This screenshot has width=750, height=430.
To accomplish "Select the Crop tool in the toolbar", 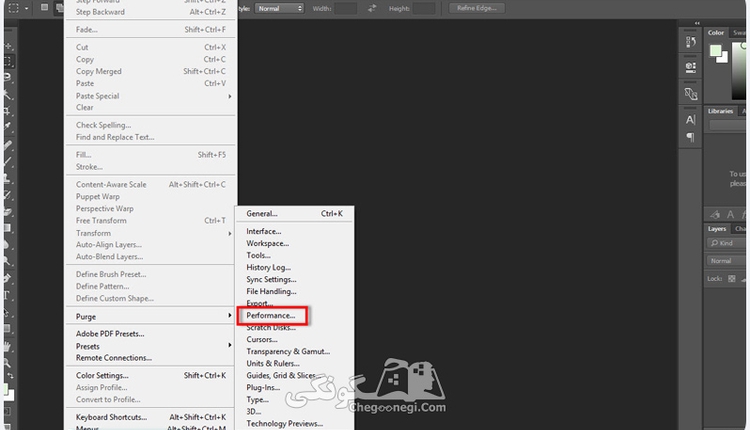I will (7, 111).
